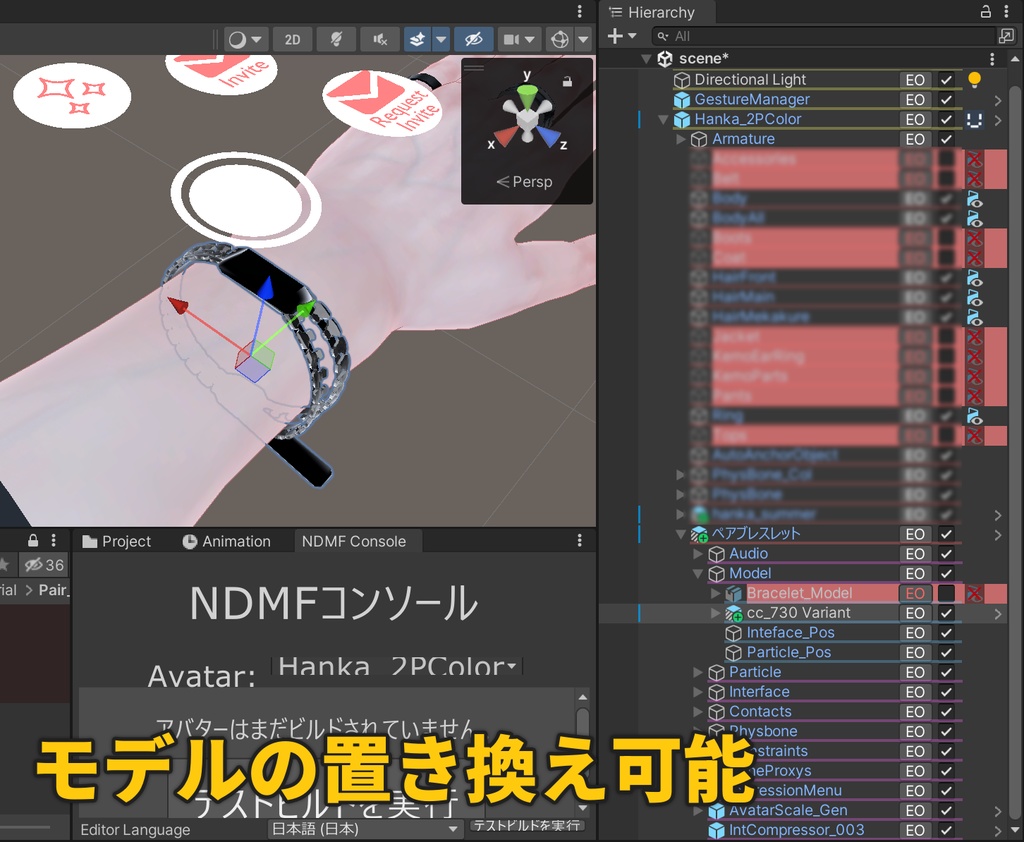Disable the GestureManager active checkbox

(945, 99)
